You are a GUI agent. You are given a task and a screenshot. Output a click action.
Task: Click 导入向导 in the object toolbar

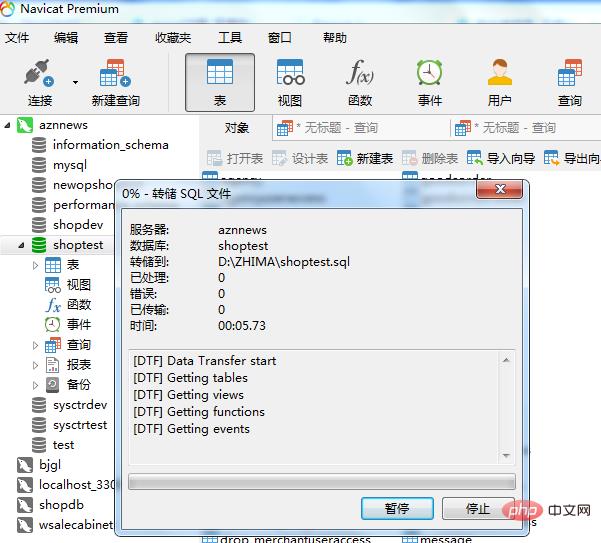pyautogui.click(x=501, y=158)
